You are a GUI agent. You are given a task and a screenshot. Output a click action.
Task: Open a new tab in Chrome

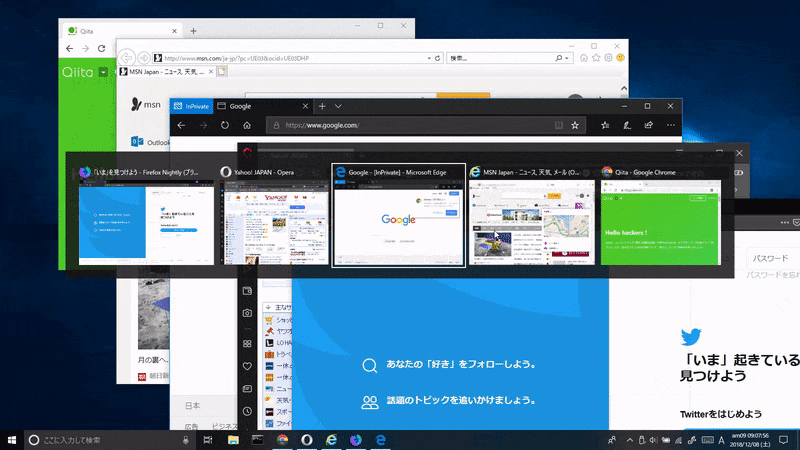[x=193, y=31]
